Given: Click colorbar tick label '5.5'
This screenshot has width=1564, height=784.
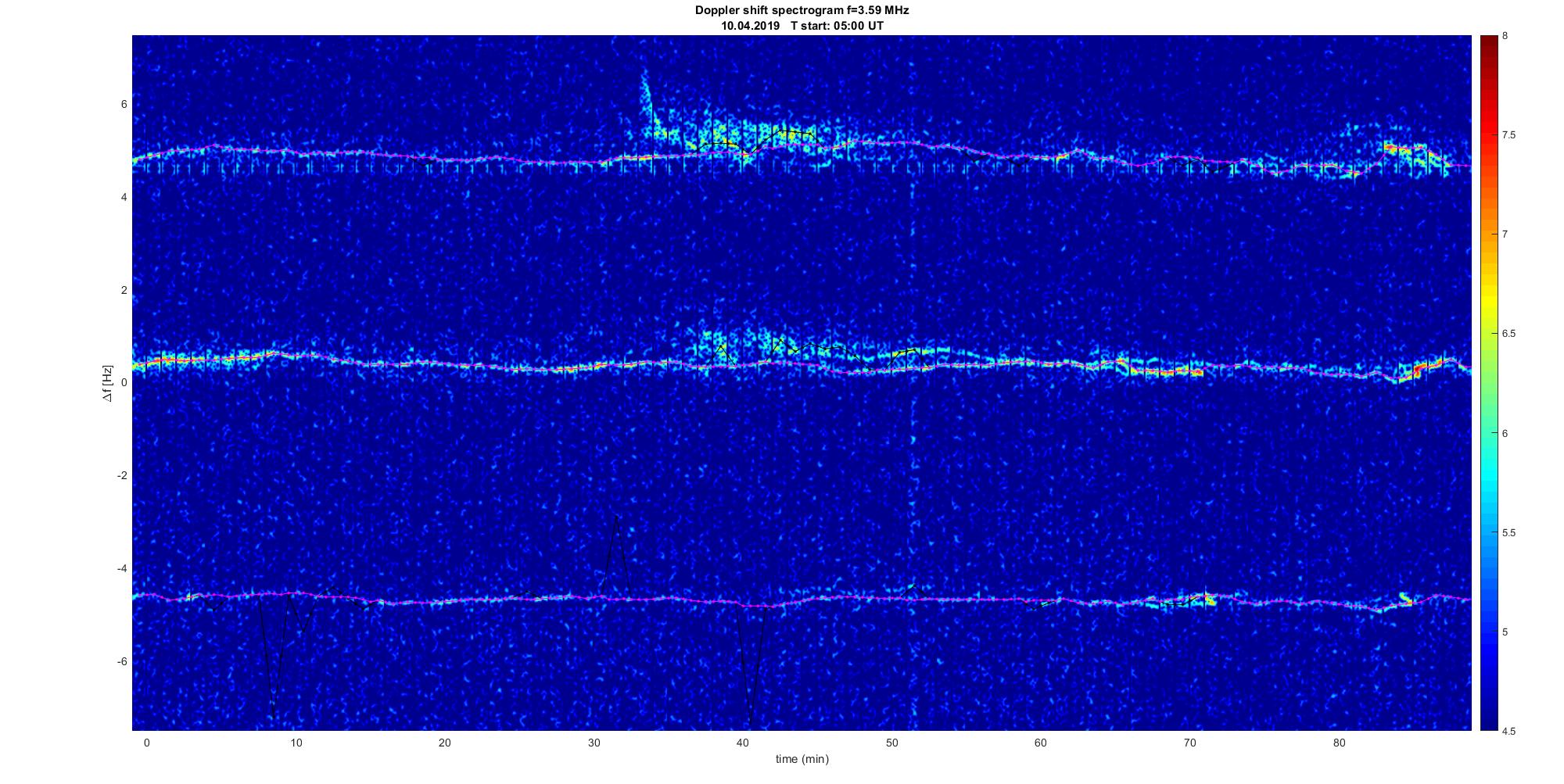Looking at the screenshot, I should tap(1508, 533).
